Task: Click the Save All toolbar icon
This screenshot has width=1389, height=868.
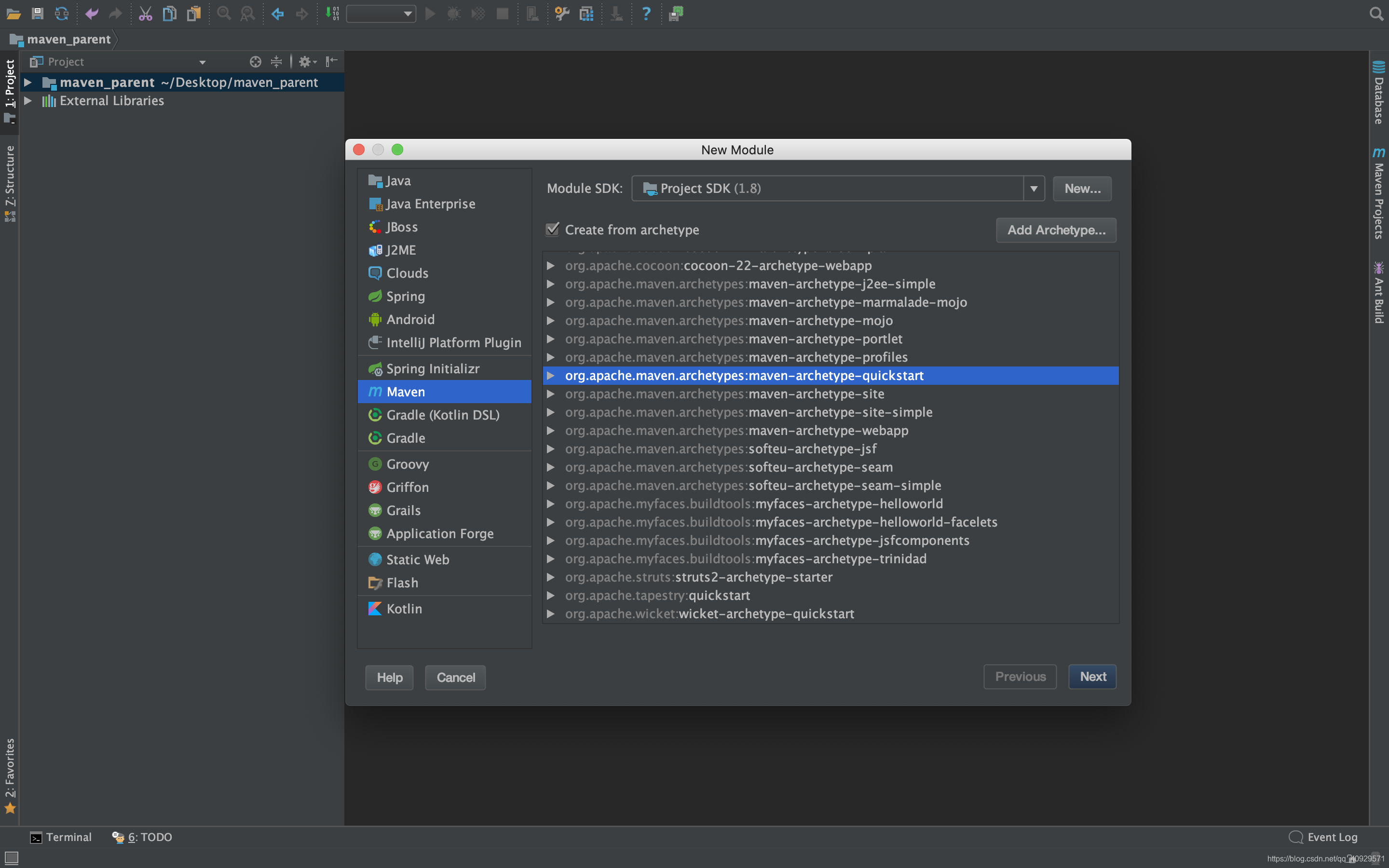Action: [x=37, y=13]
